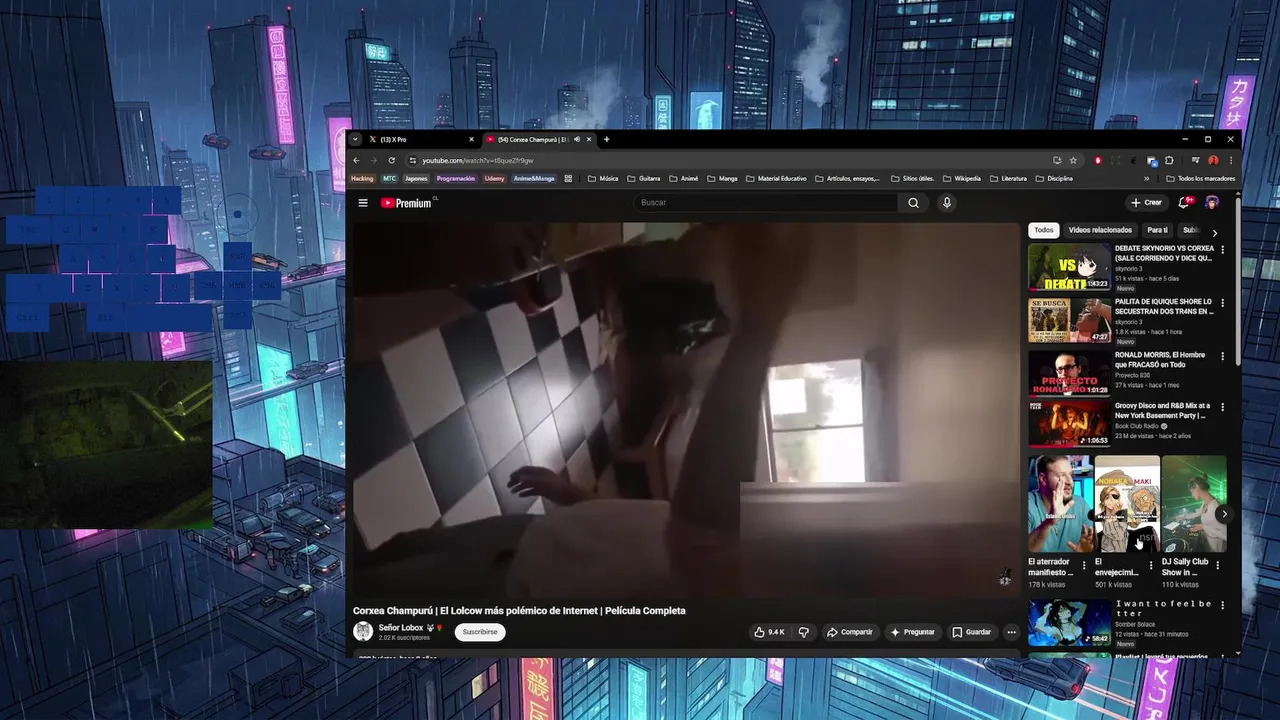Open options for Groovy Disco and R&B Mix
The width and height of the screenshot is (1280, 720).
(1222, 408)
